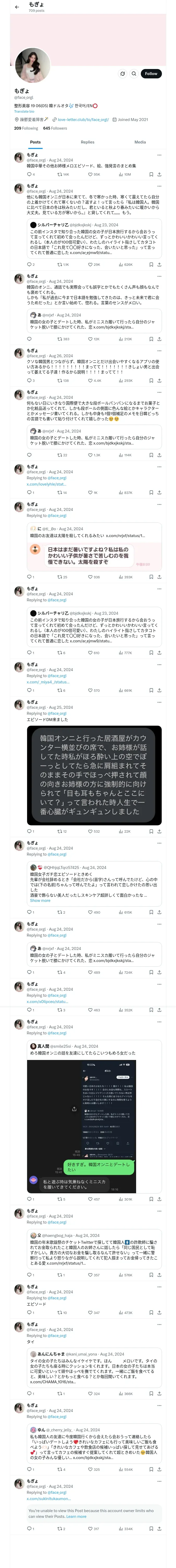Open the 645 Followers list

pos(55,128)
